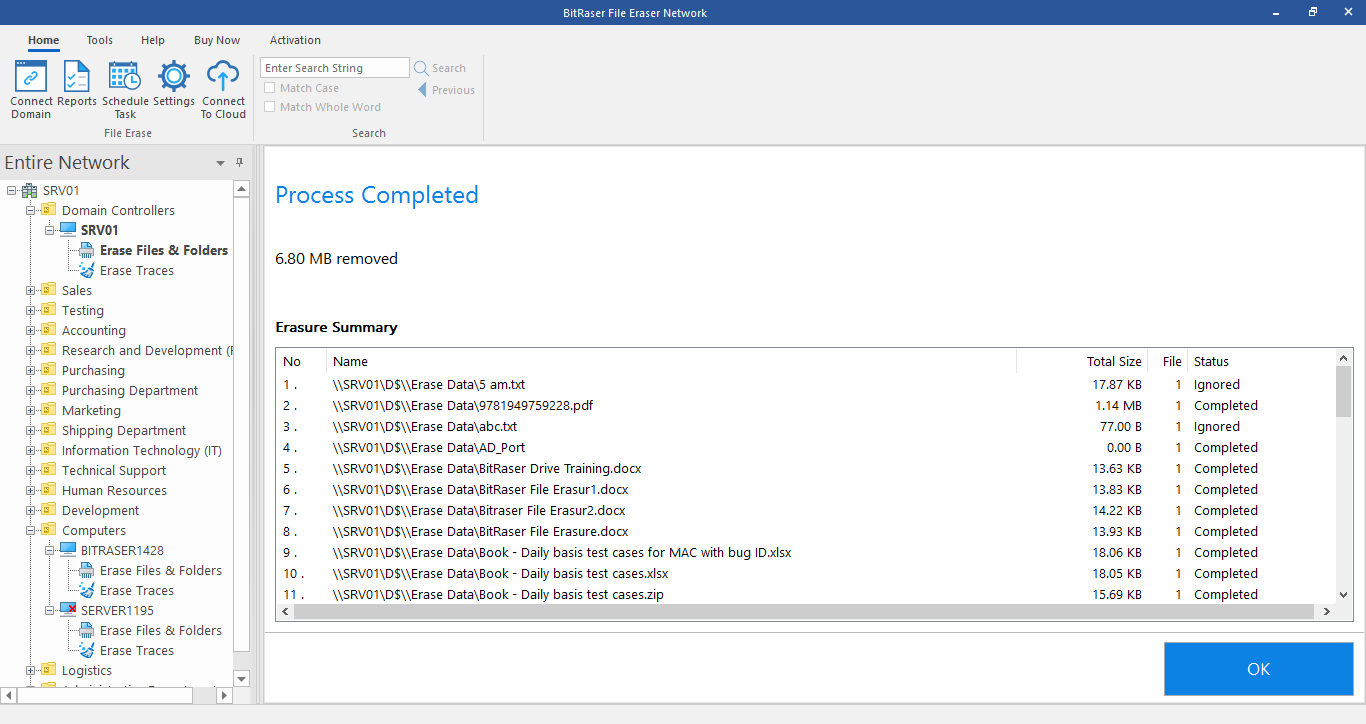Select the abc.txt row

tap(806, 426)
